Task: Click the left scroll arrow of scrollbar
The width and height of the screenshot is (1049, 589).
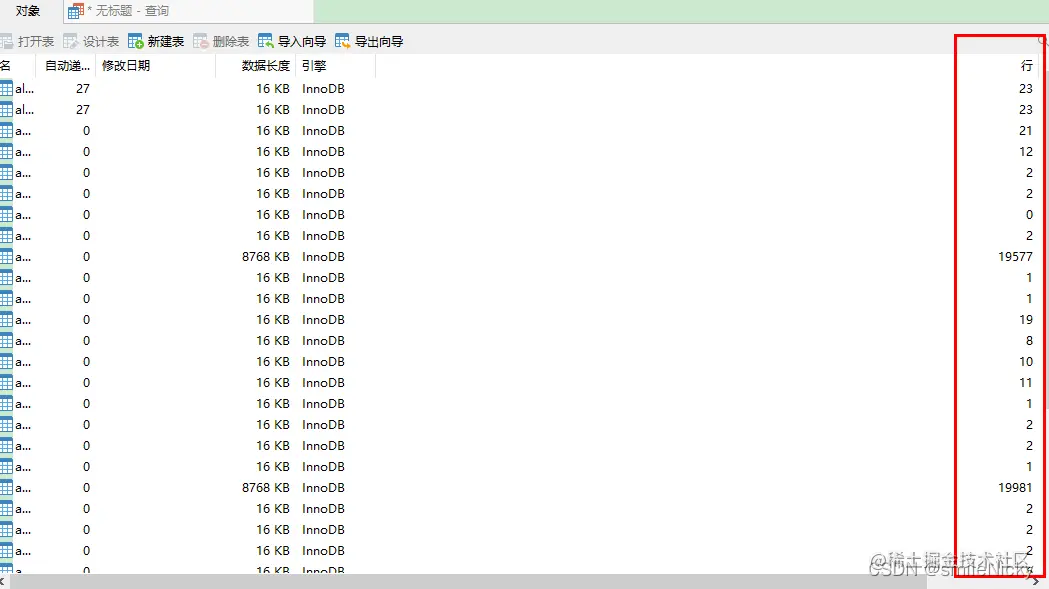Action: click(x=4, y=581)
